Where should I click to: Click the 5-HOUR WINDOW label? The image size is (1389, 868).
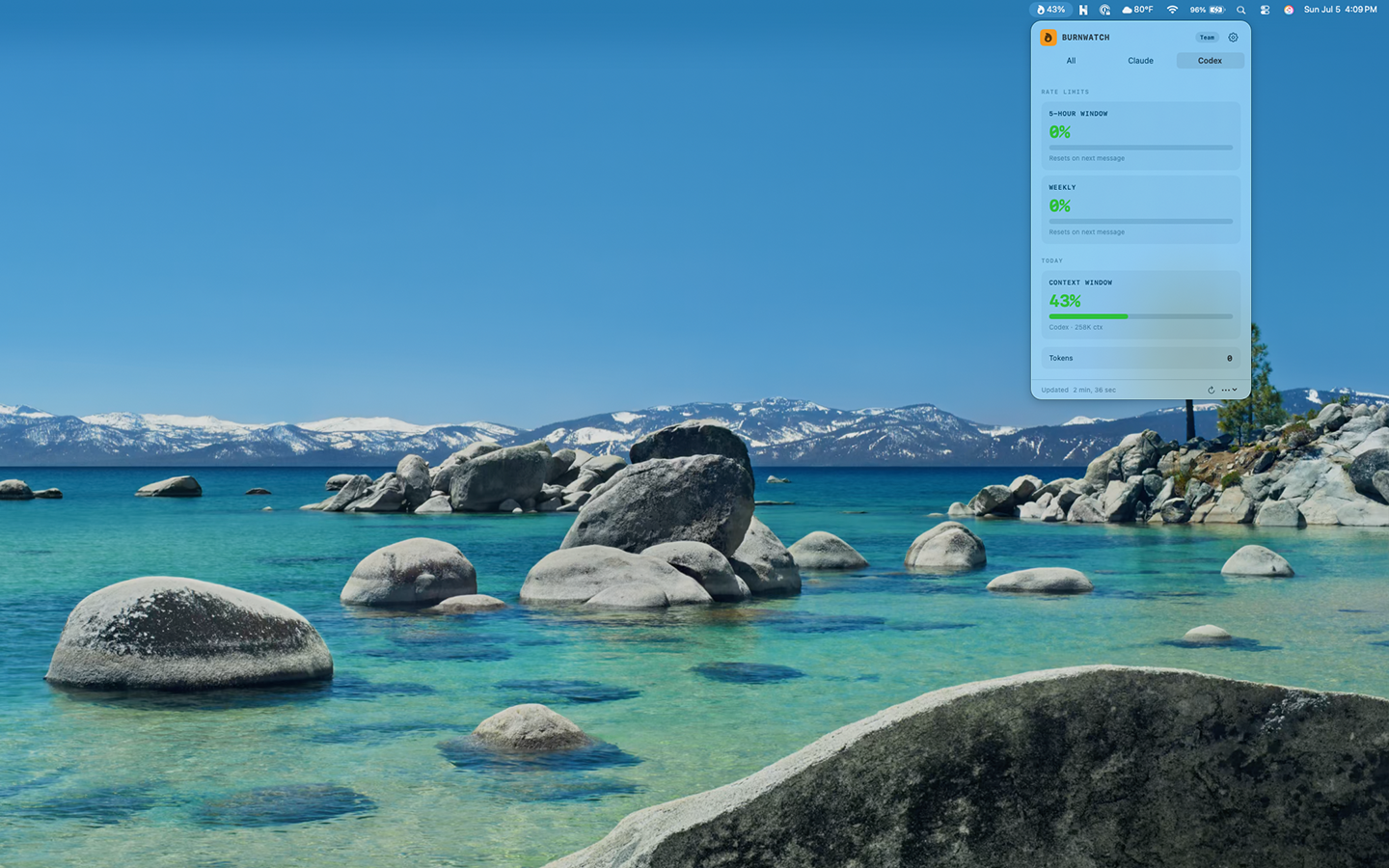(1078, 114)
